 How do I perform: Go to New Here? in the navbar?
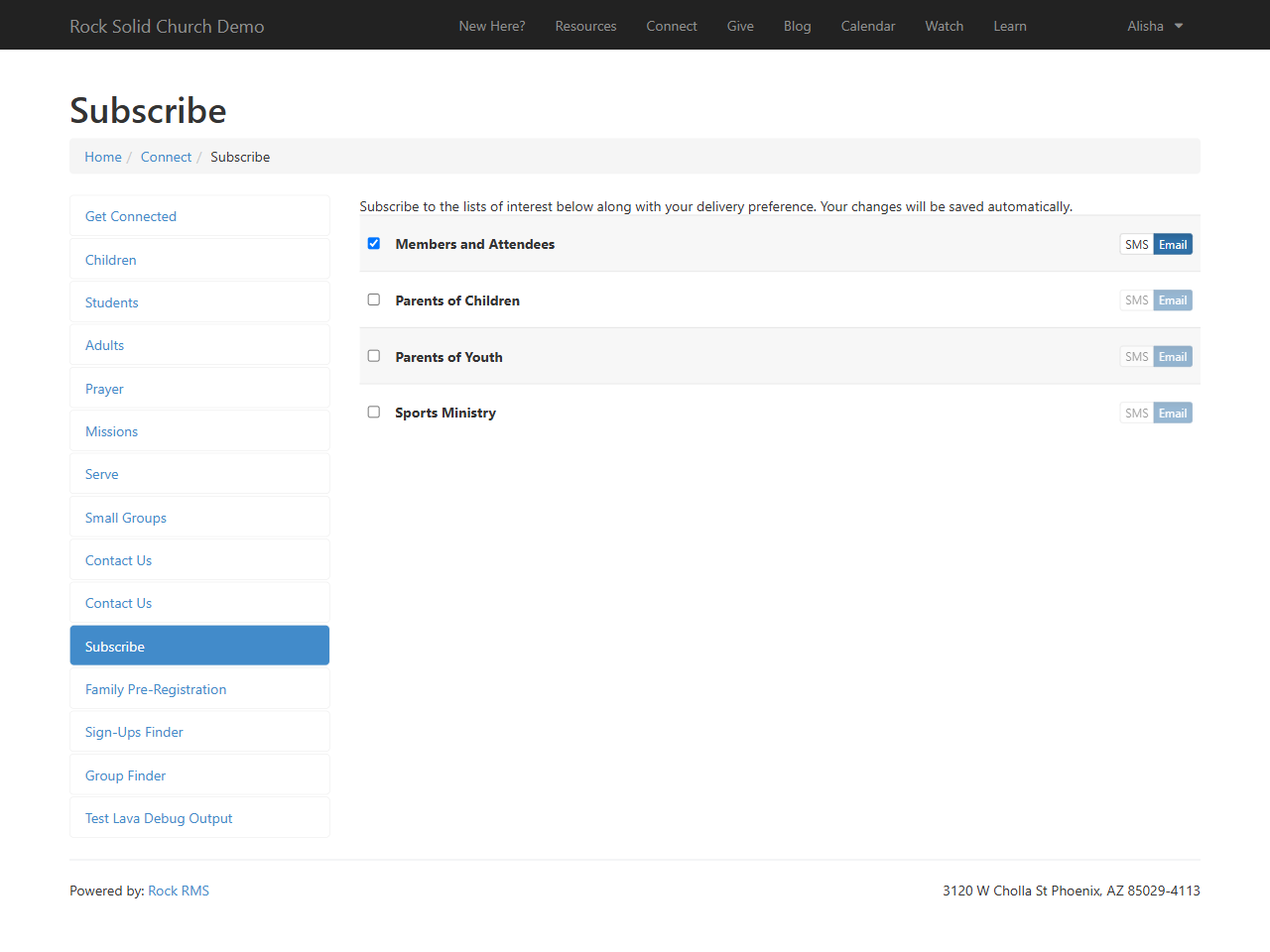pyautogui.click(x=492, y=26)
